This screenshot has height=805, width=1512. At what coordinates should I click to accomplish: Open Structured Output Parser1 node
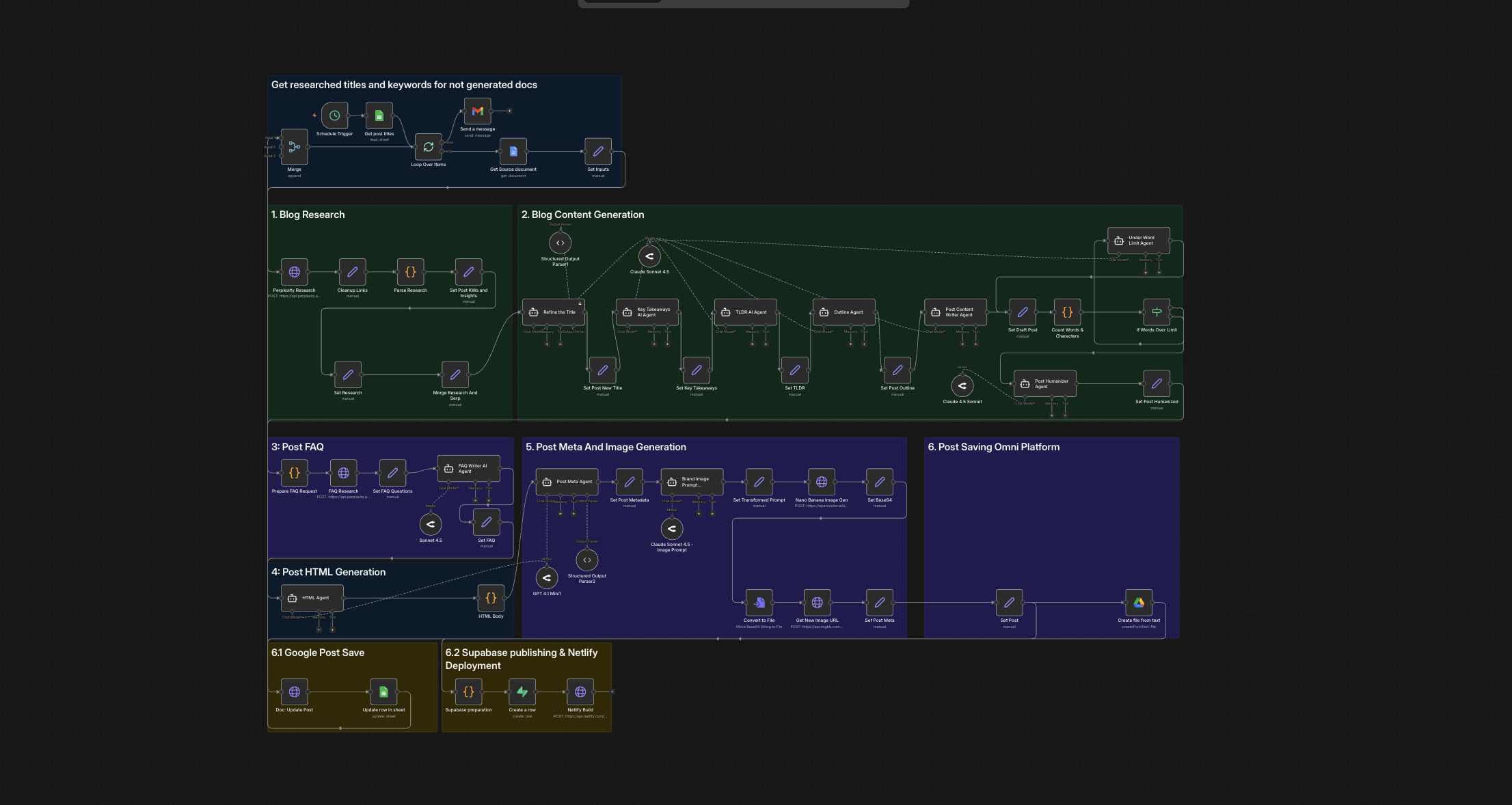[x=560, y=243]
